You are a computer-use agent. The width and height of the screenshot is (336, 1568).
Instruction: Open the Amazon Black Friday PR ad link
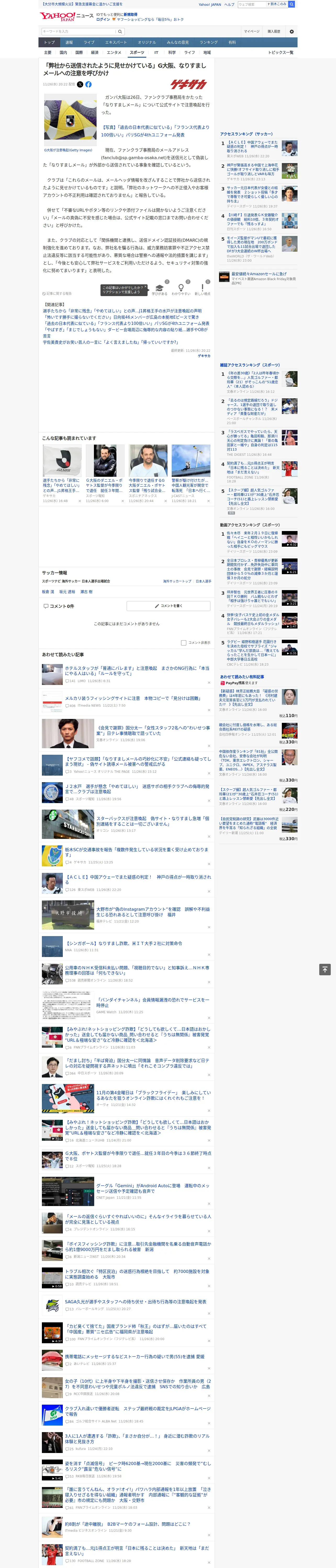[x=259, y=274]
